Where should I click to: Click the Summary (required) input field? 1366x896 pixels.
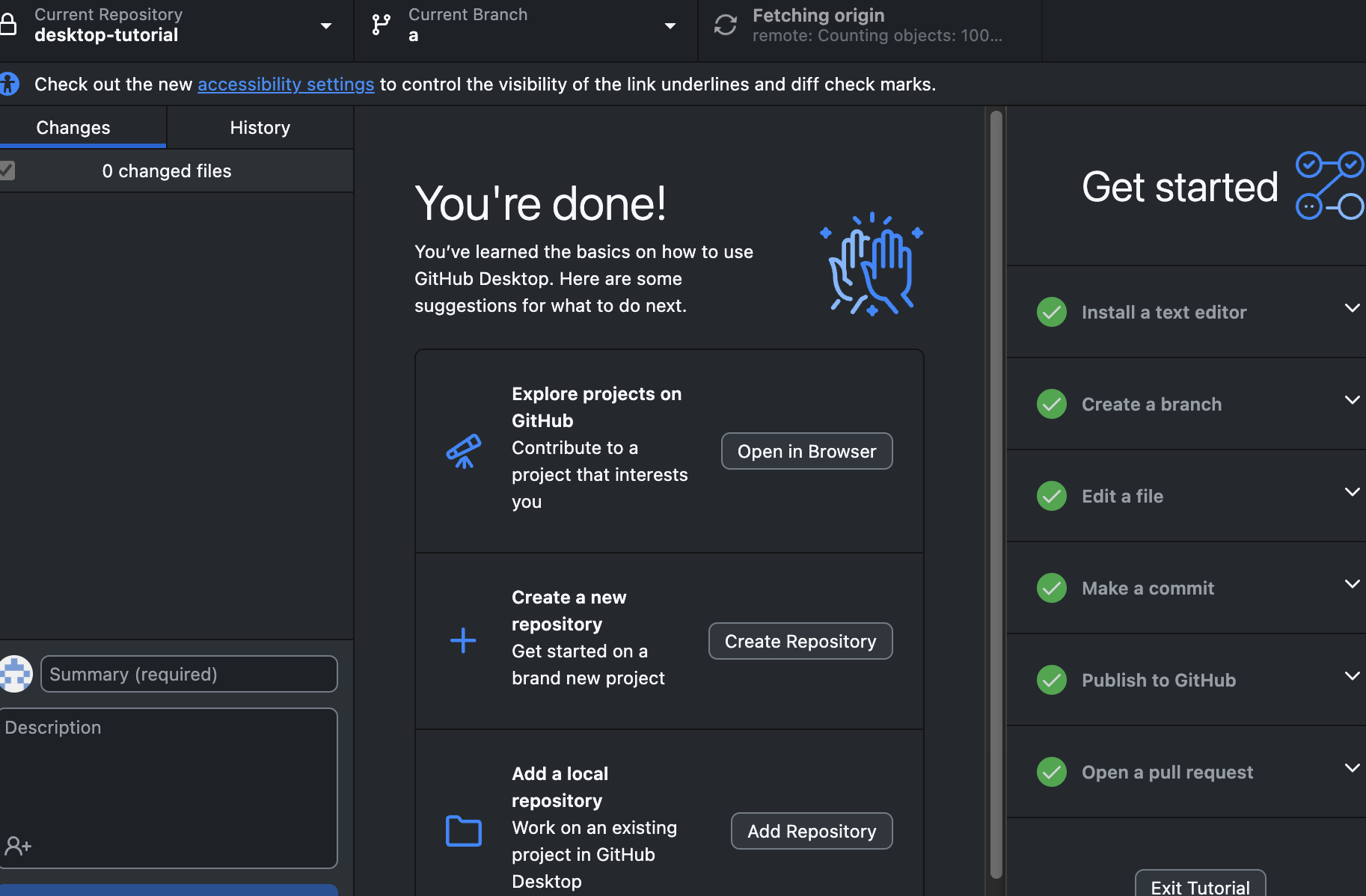(x=189, y=674)
